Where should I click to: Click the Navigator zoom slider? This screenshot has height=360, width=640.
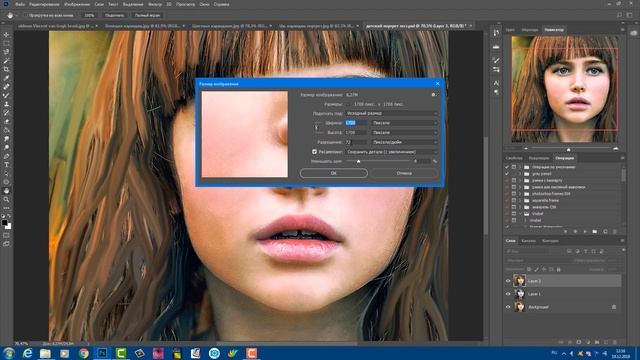click(569, 149)
